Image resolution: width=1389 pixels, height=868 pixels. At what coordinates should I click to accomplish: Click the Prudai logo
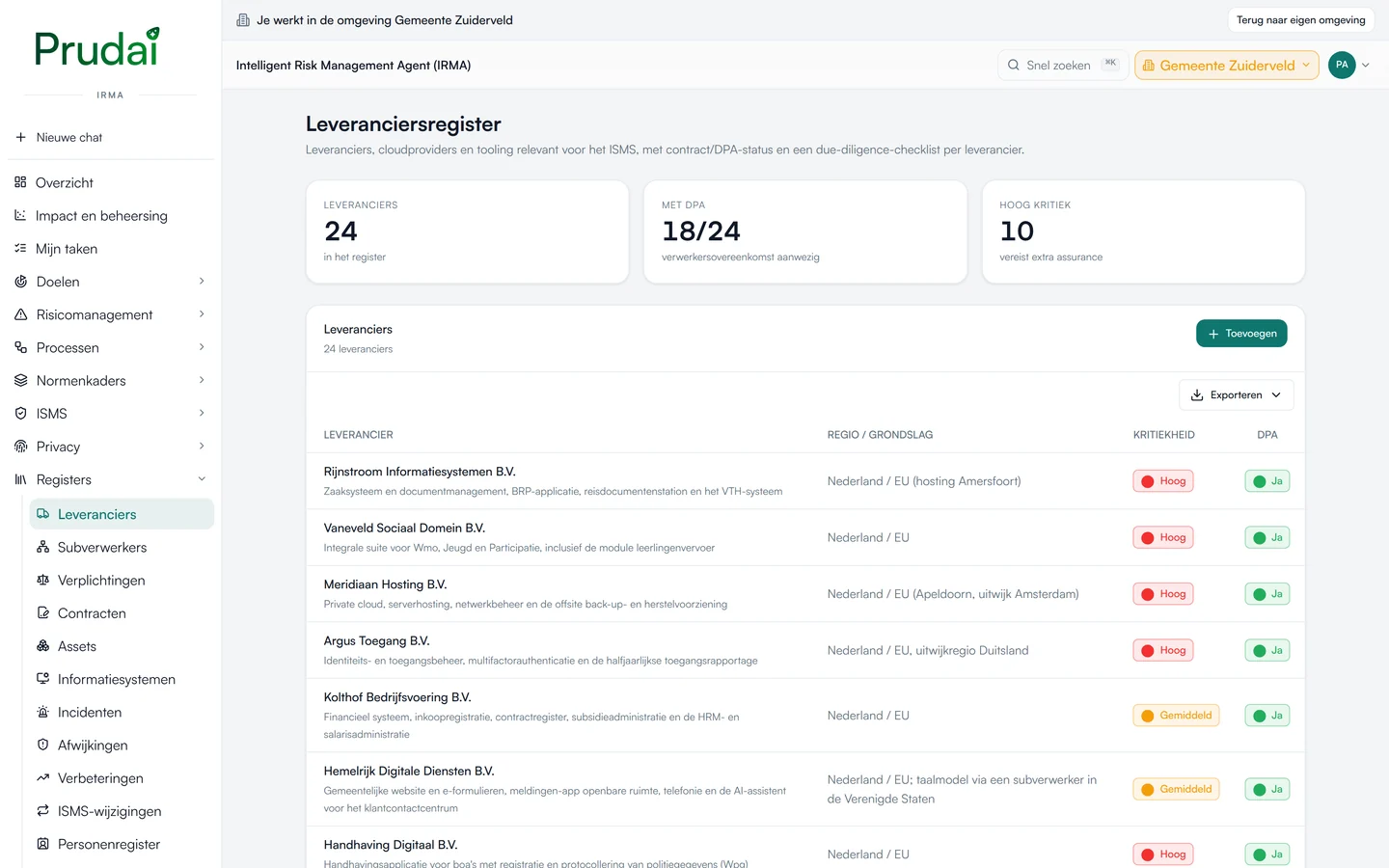pos(96,47)
